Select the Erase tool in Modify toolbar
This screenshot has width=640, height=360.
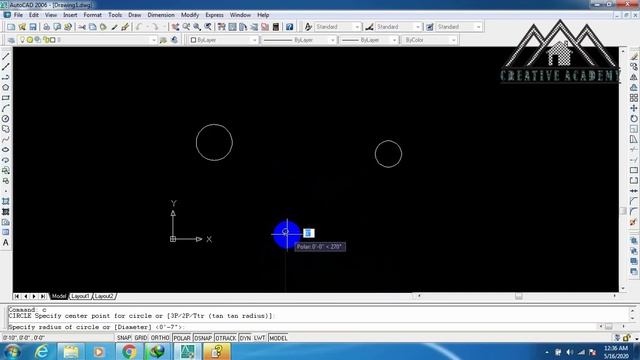[x=633, y=56]
